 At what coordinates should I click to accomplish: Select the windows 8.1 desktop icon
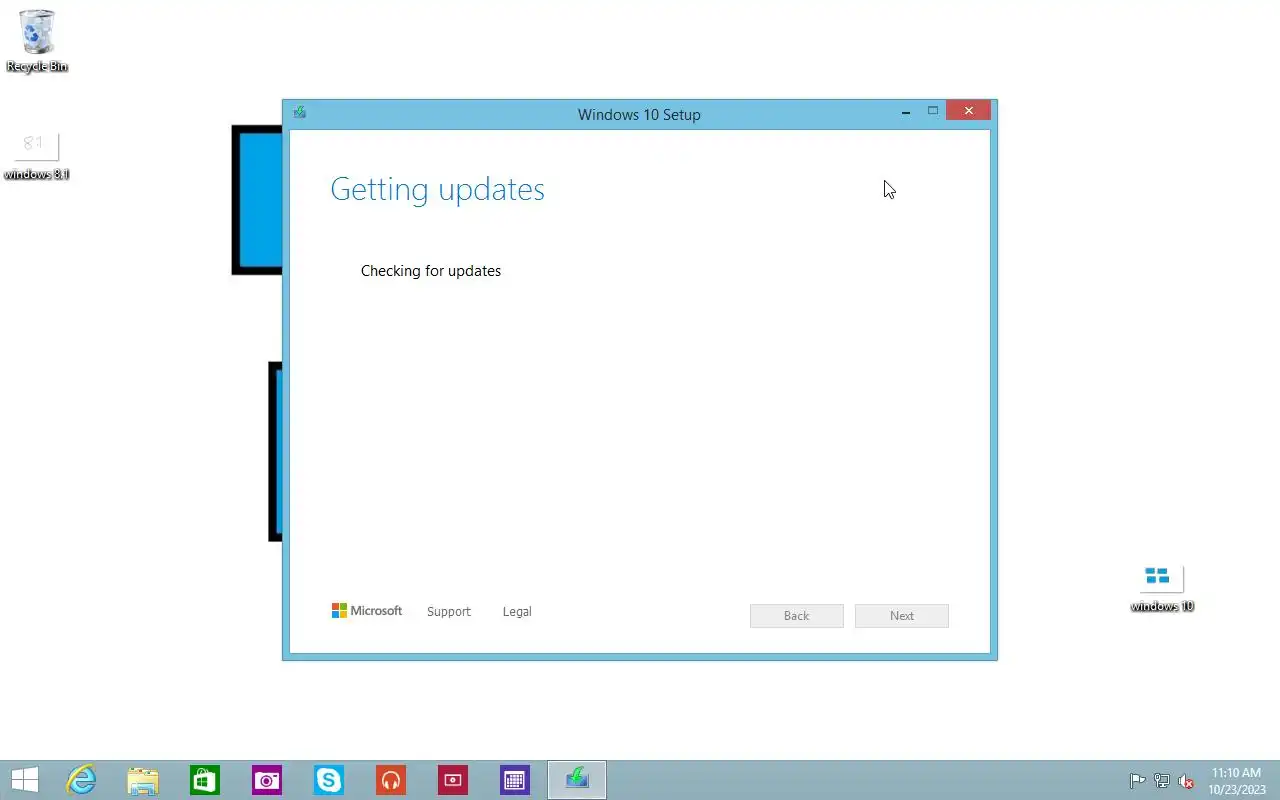click(37, 155)
